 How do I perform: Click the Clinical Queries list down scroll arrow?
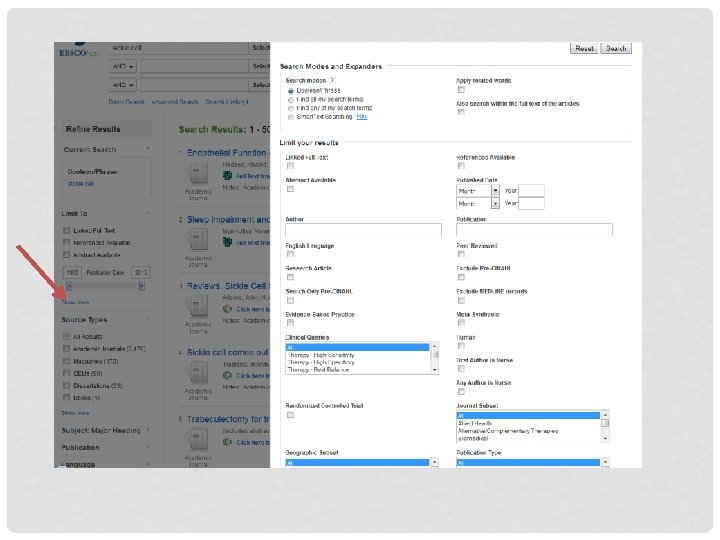[x=435, y=371]
